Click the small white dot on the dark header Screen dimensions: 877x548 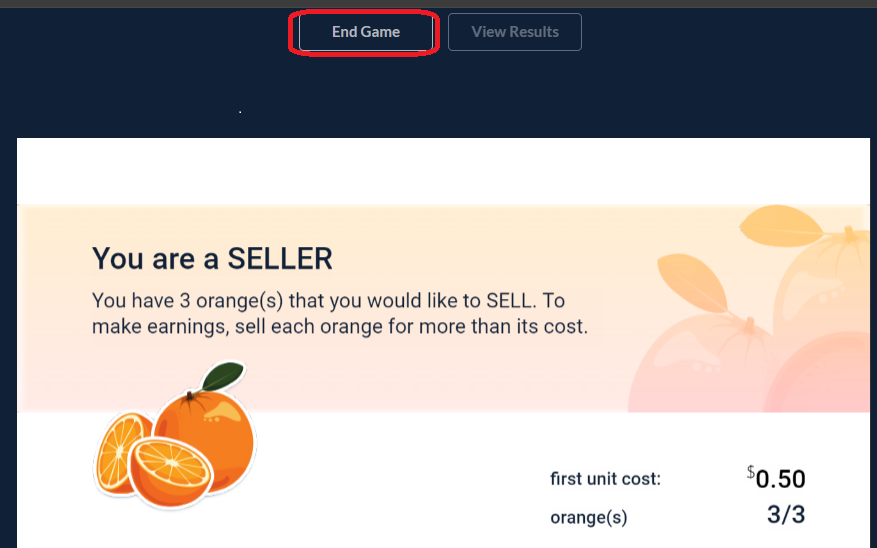coord(240,112)
